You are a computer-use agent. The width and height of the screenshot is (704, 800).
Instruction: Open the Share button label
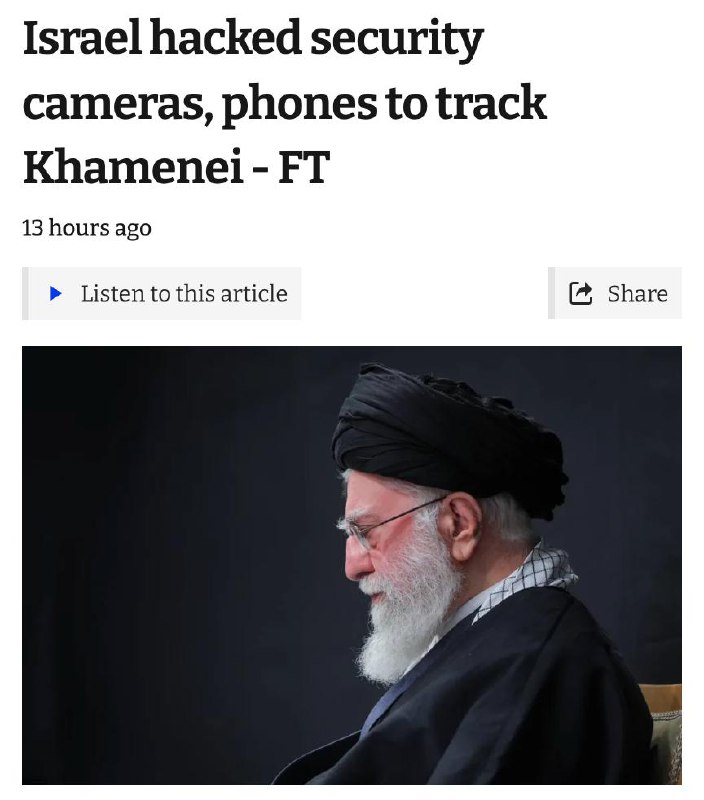pos(637,294)
